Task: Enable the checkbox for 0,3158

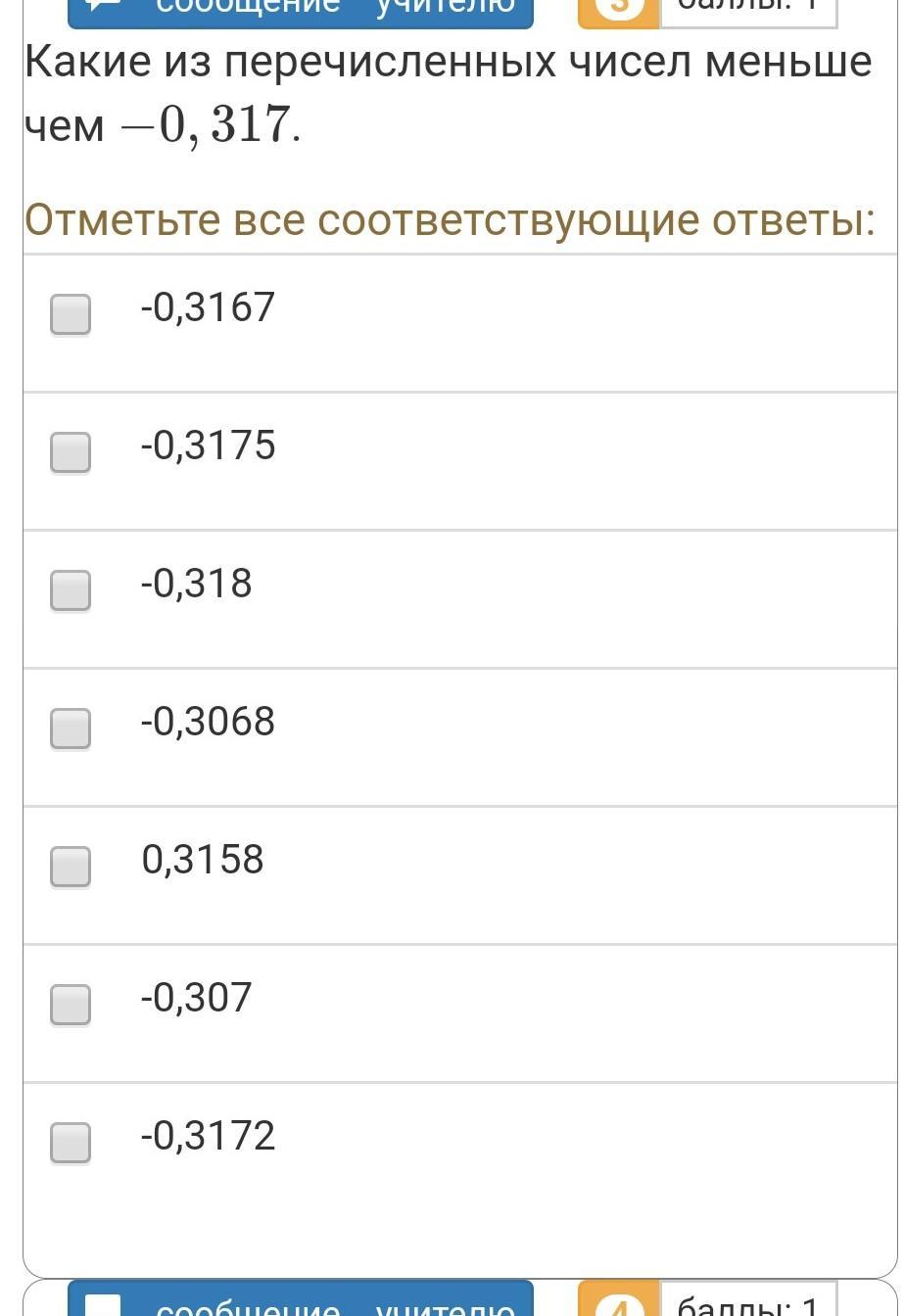Action: coord(71,867)
